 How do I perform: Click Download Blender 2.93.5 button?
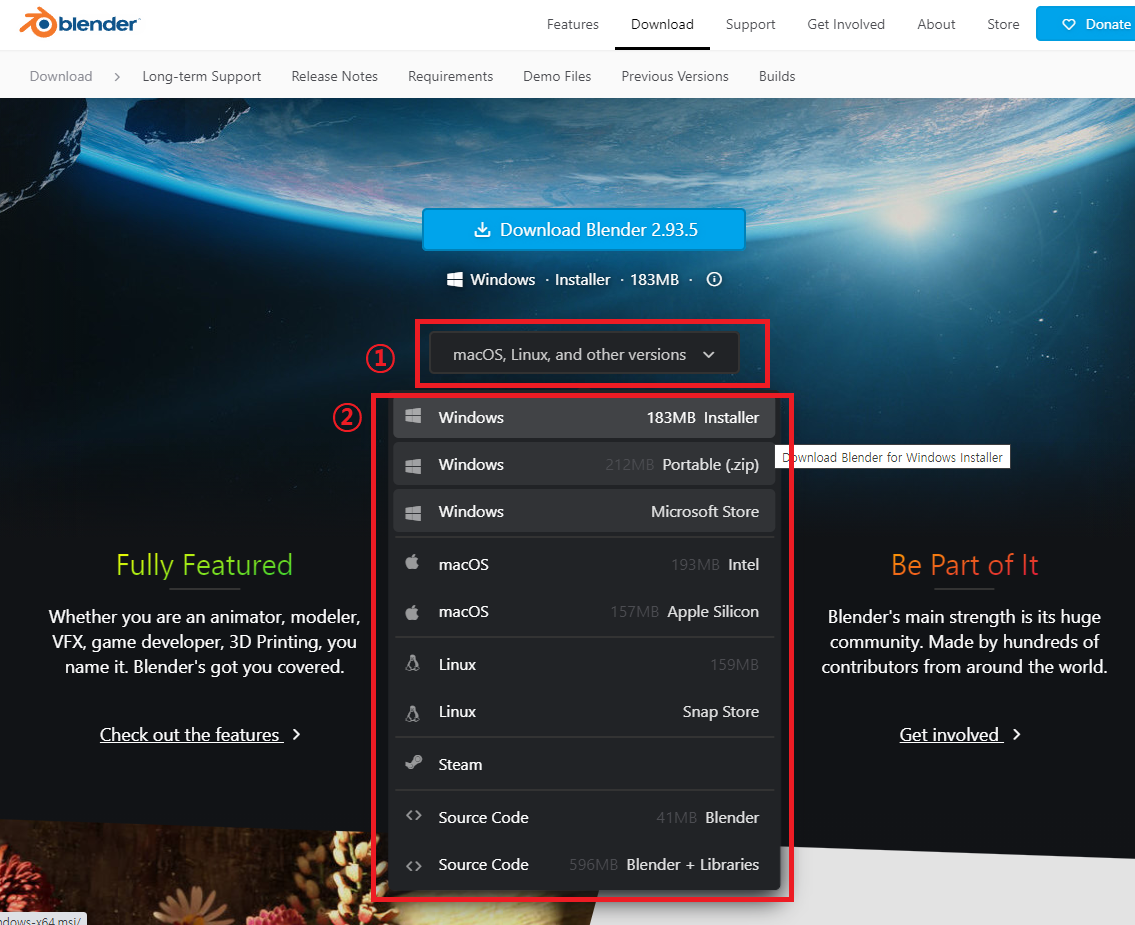click(x=583, y=229)
